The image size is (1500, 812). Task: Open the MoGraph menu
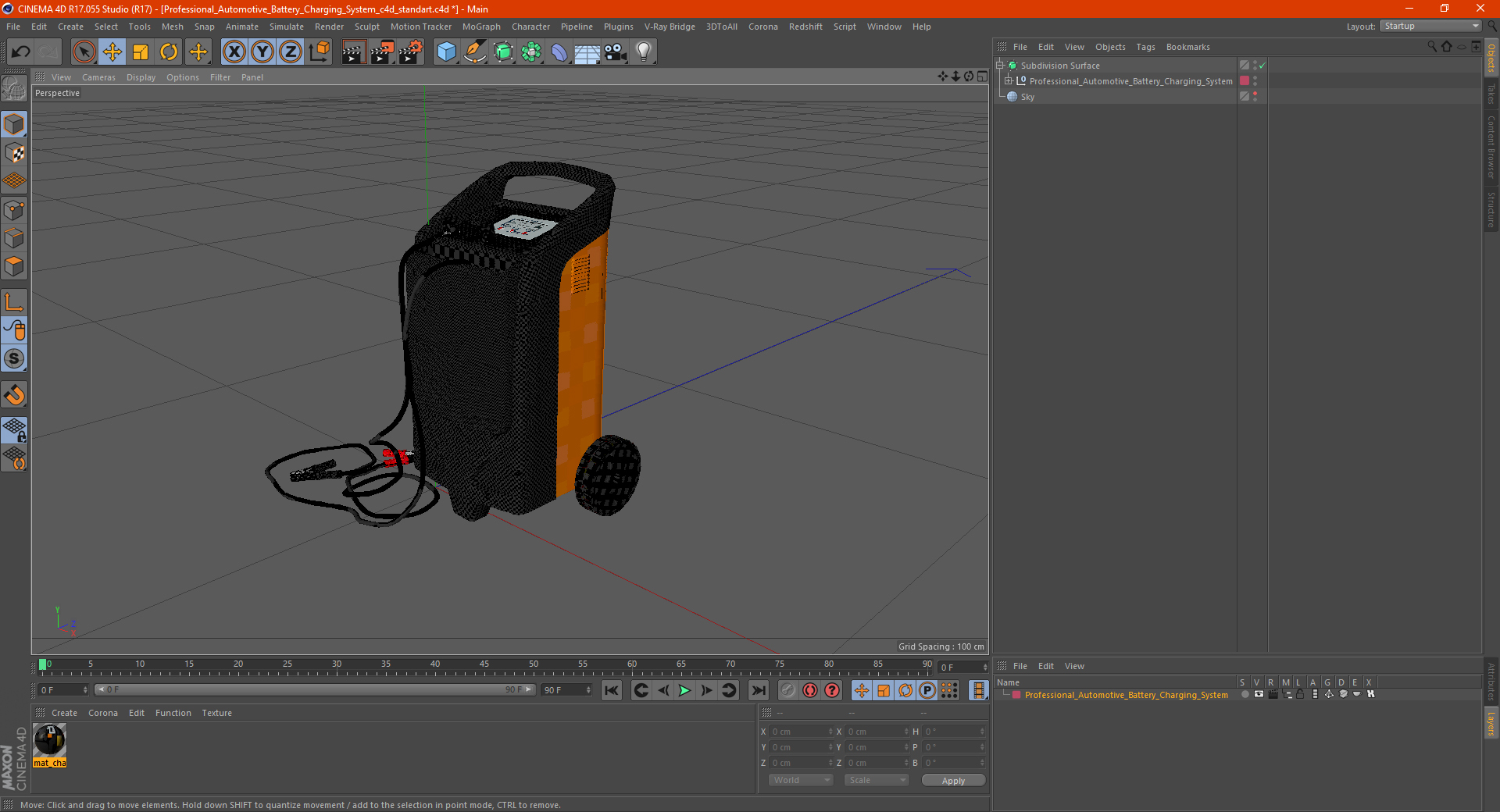pos(481,27)
